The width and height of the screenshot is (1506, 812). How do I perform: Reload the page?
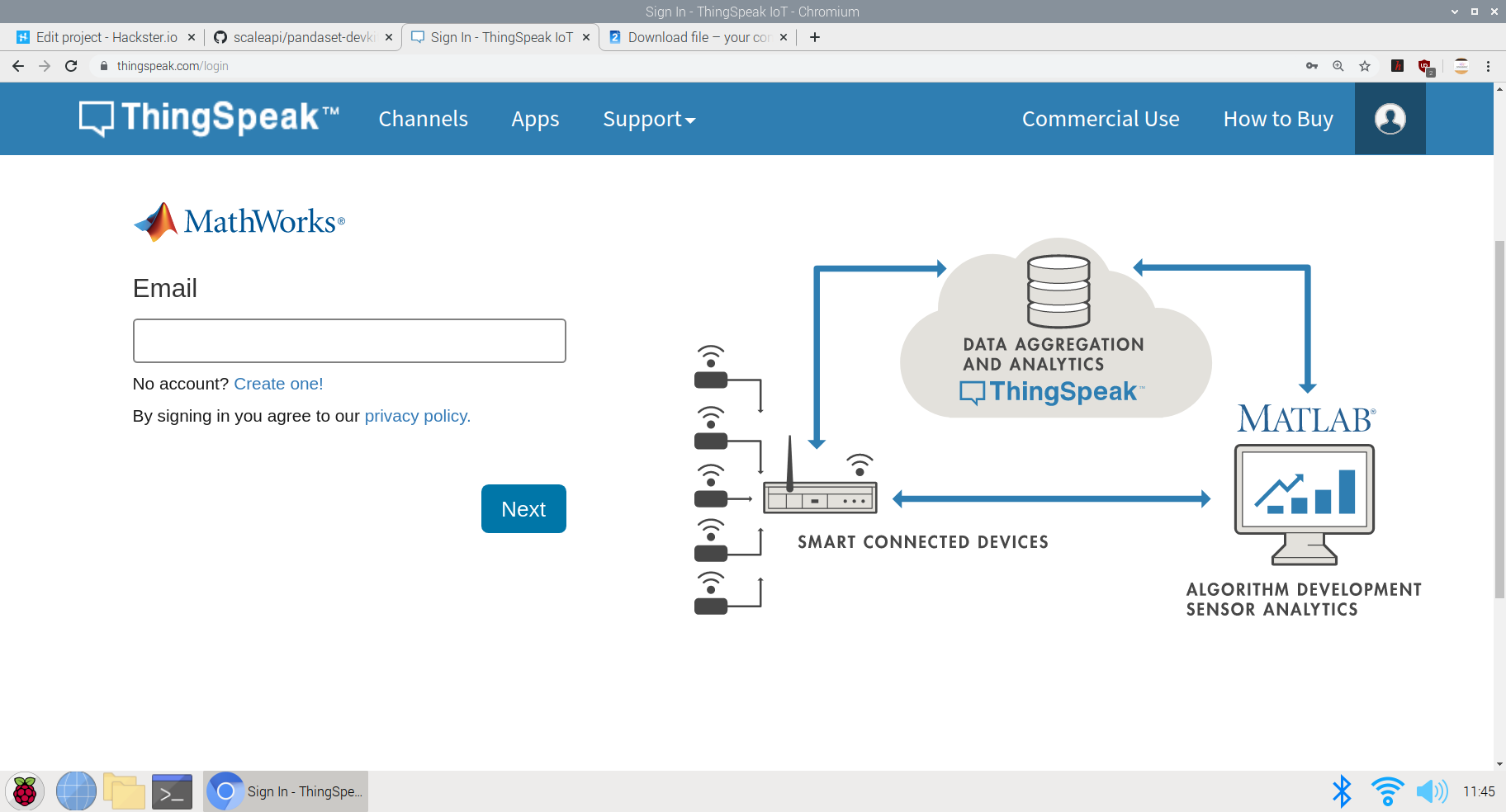71,66
